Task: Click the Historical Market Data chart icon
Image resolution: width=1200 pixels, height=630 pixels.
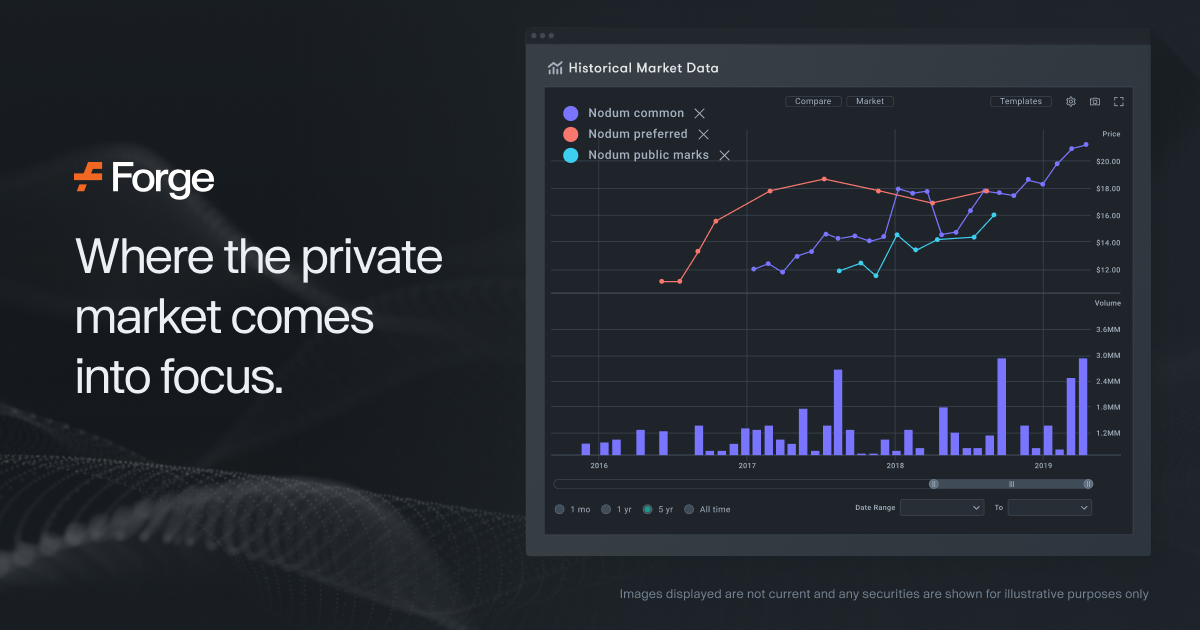Action: 555,69
